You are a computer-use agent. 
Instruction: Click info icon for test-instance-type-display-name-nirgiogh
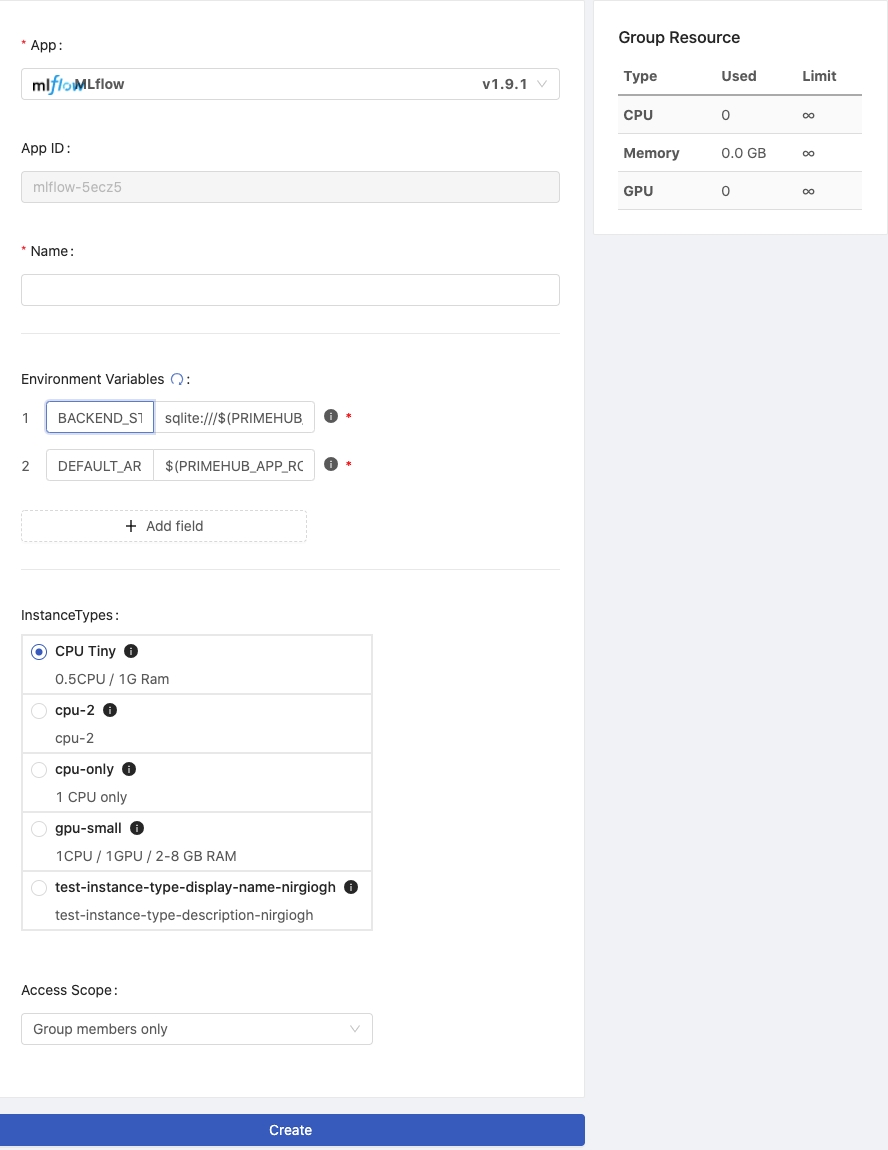coord(351,887)
